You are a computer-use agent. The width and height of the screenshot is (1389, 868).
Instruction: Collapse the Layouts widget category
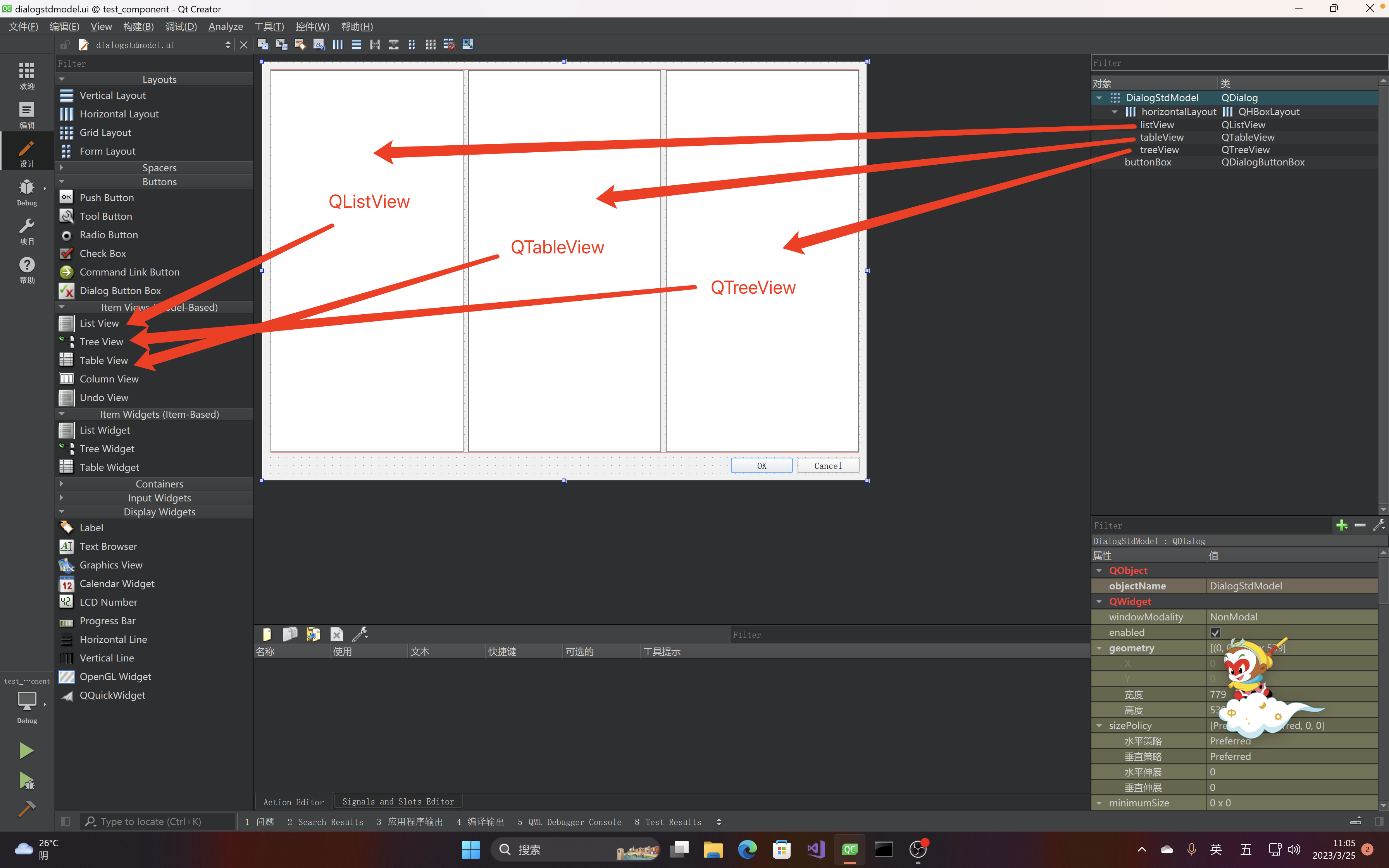pyautogui.click(x=61, y=79)
